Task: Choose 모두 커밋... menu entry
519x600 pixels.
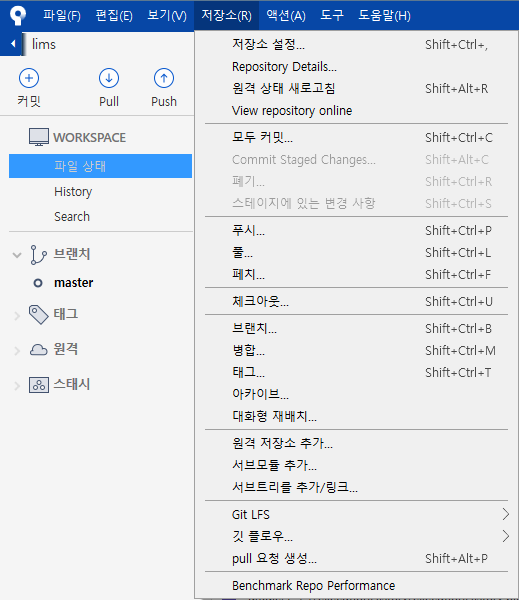Action: (356, 137)
